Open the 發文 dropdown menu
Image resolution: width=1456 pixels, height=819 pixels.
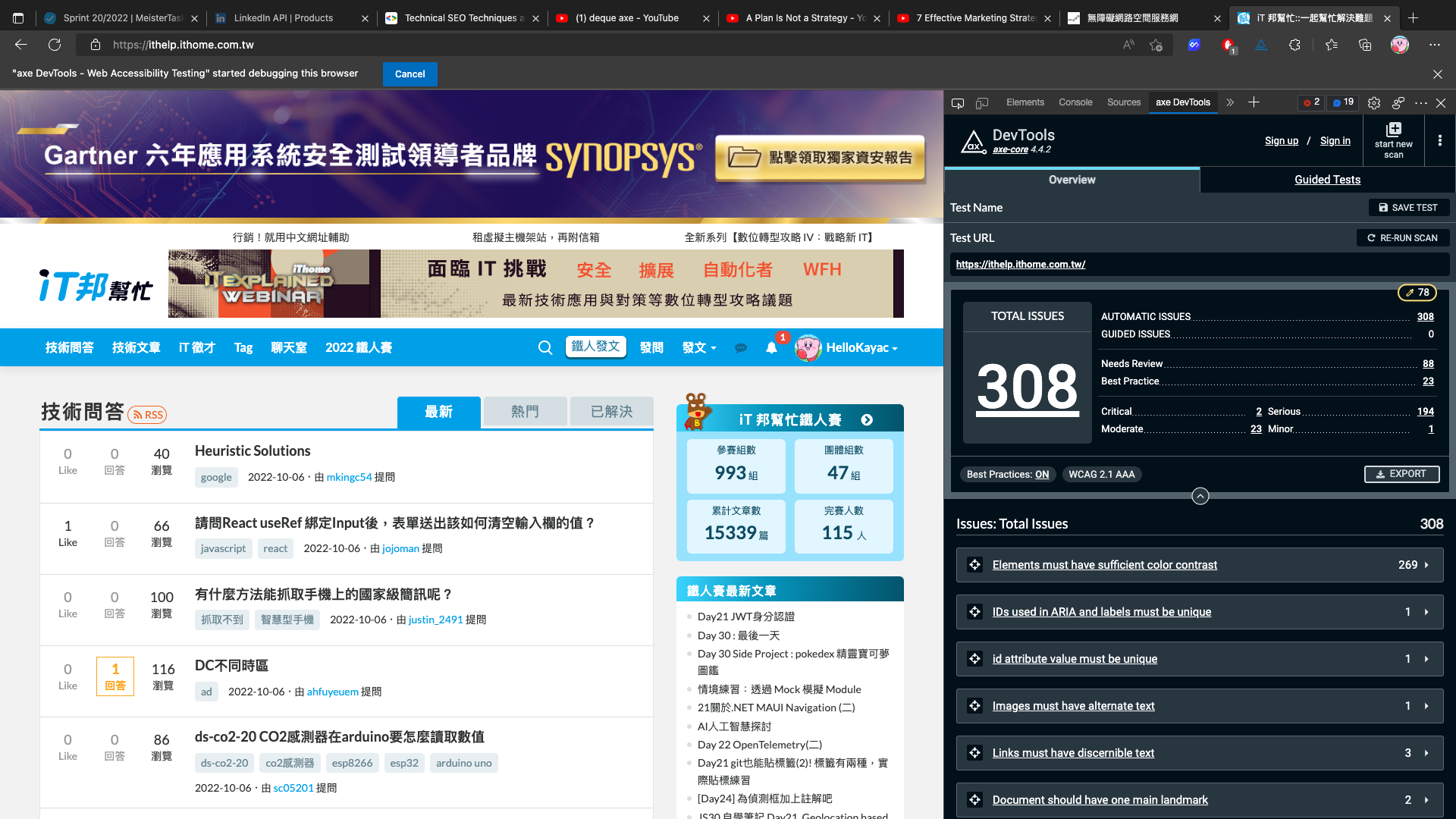[x=698, y=347]
